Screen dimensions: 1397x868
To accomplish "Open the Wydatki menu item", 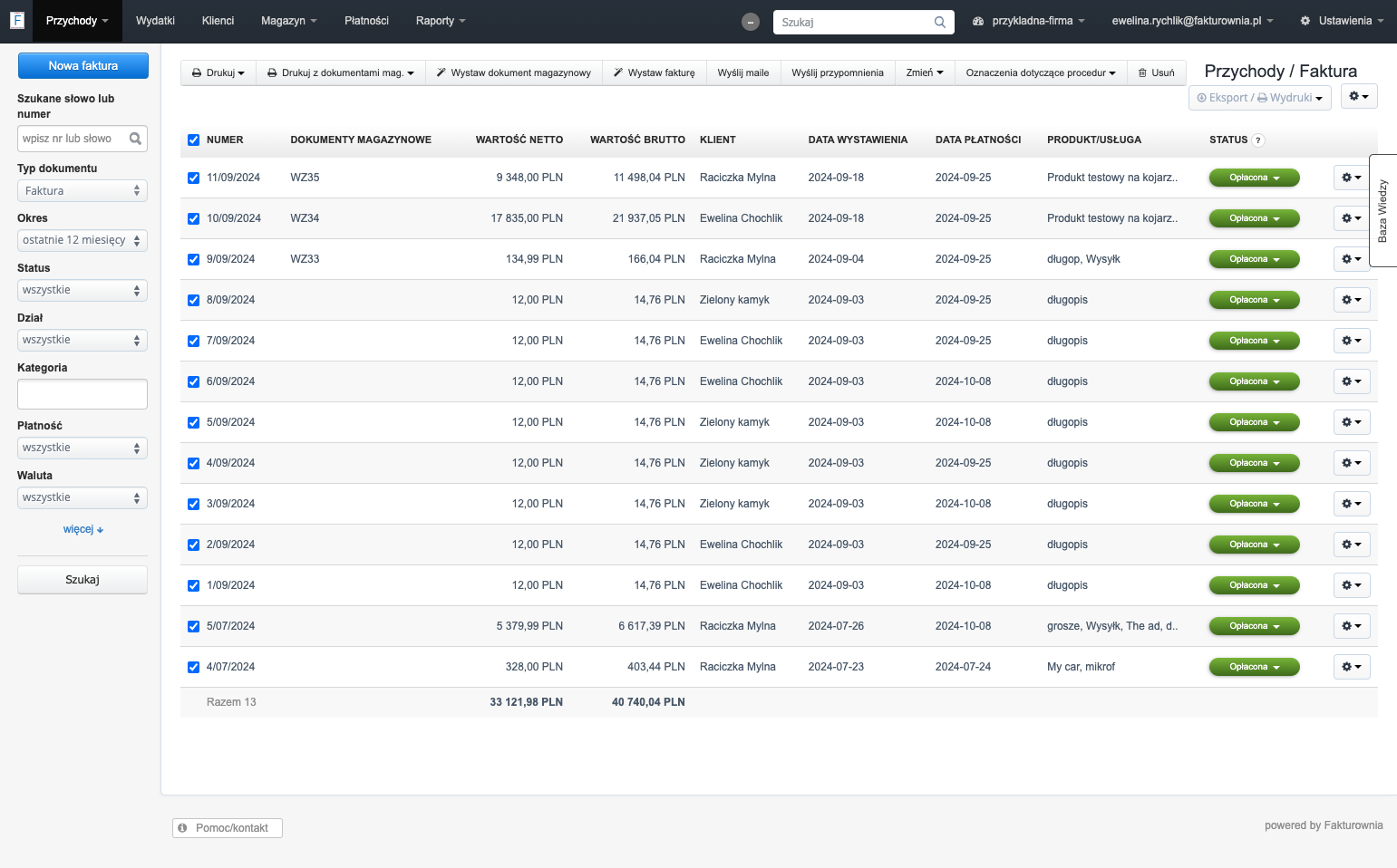I will (x=155, y=21).
